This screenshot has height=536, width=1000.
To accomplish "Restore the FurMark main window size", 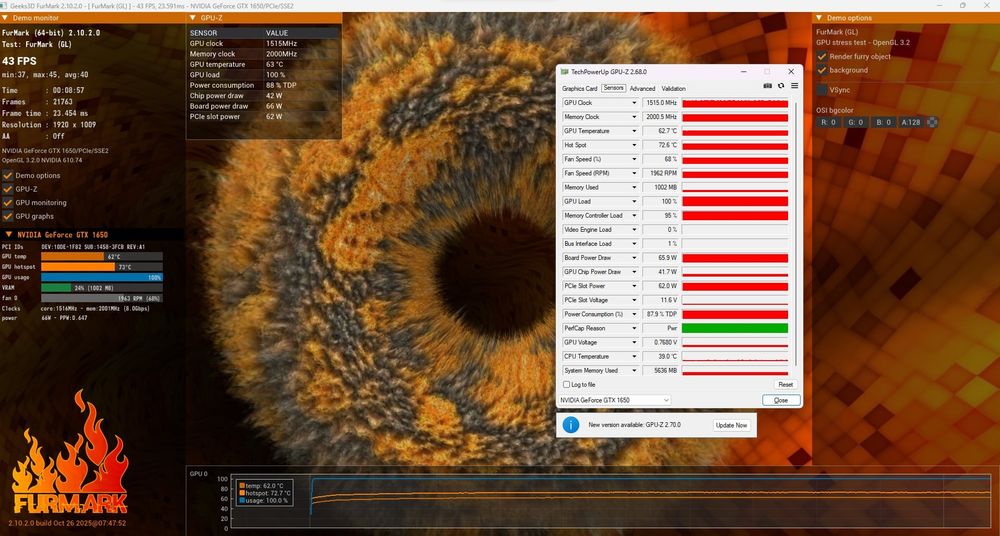I will (x=962, y=5).
